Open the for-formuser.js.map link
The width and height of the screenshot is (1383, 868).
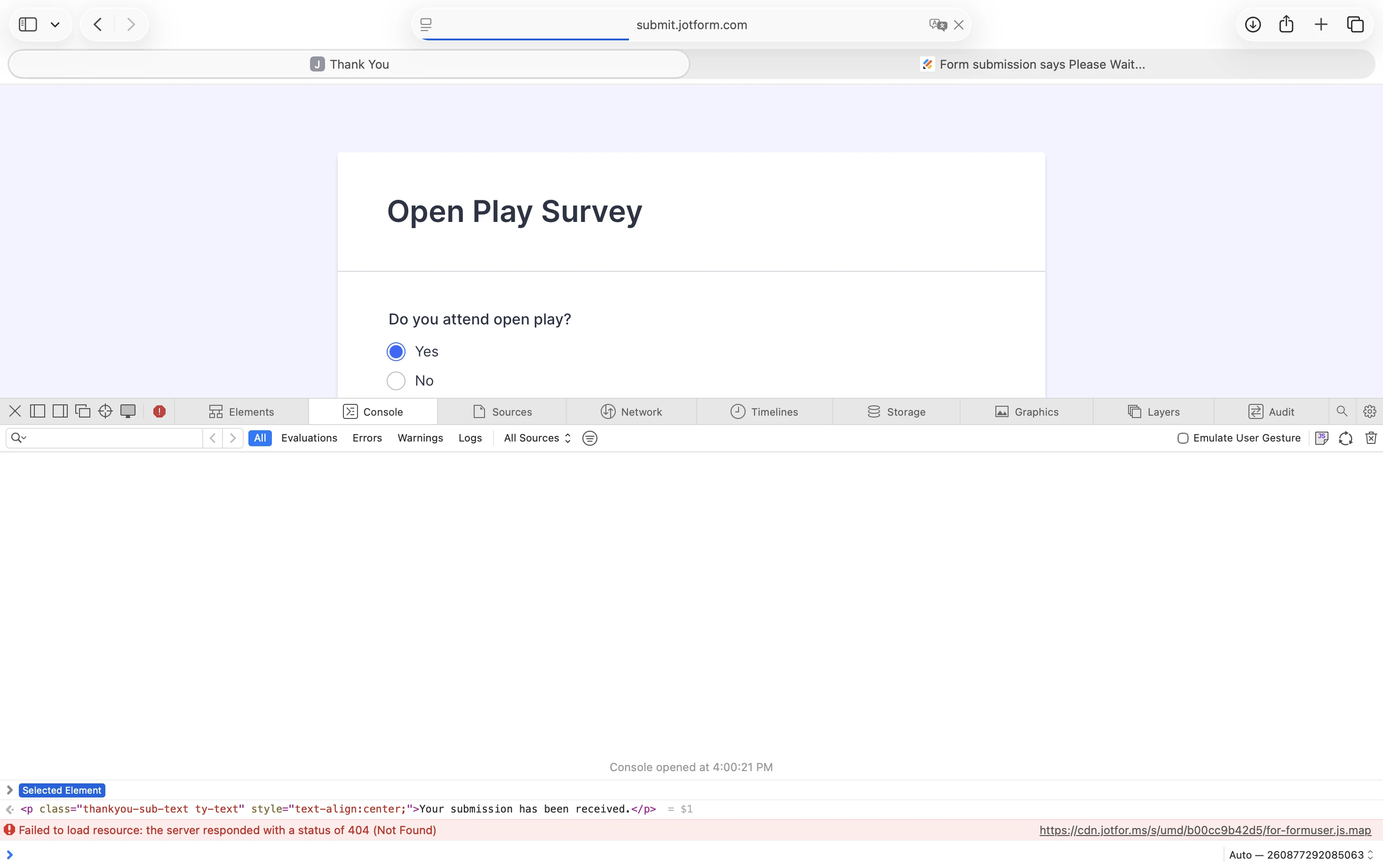click(1204, 830)
